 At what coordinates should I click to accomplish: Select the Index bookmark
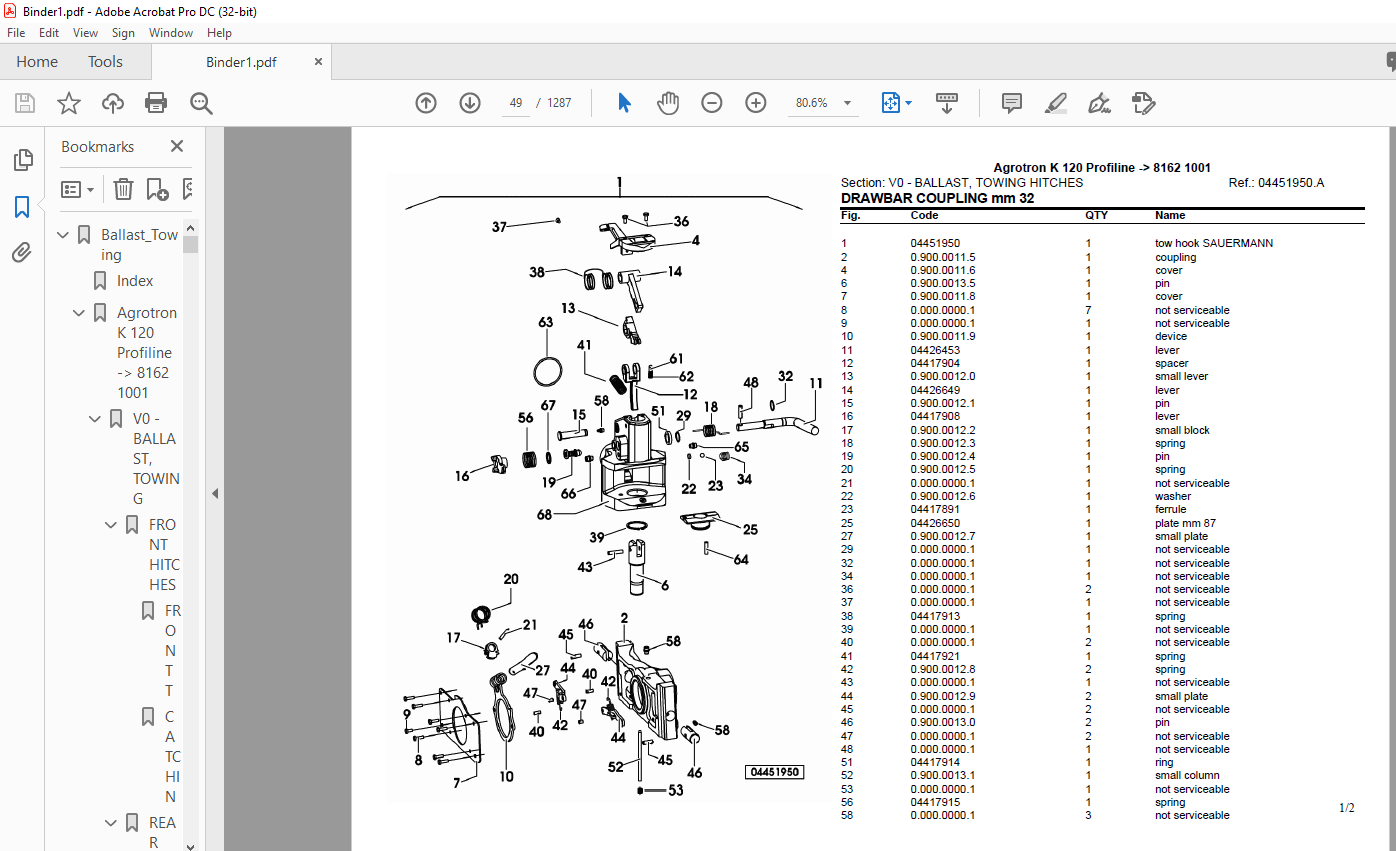[135, 281]
